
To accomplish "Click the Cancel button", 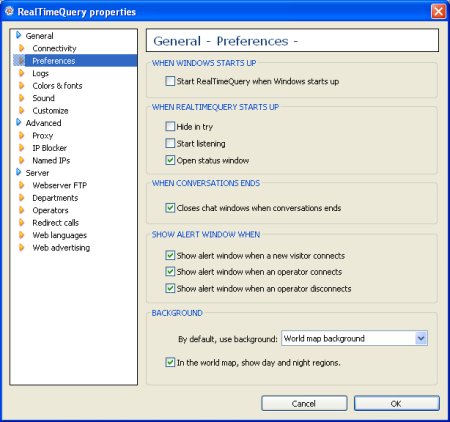I will (x=304, y=404).
